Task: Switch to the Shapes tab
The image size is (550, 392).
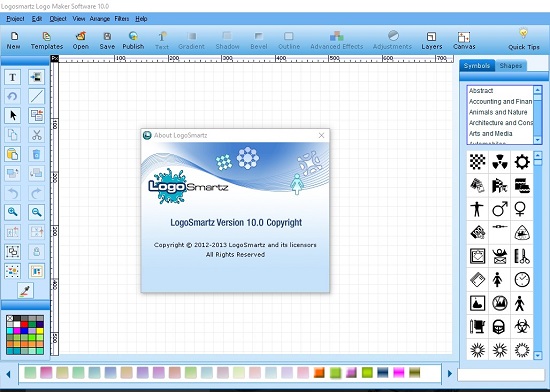Action: pos(511,66)
